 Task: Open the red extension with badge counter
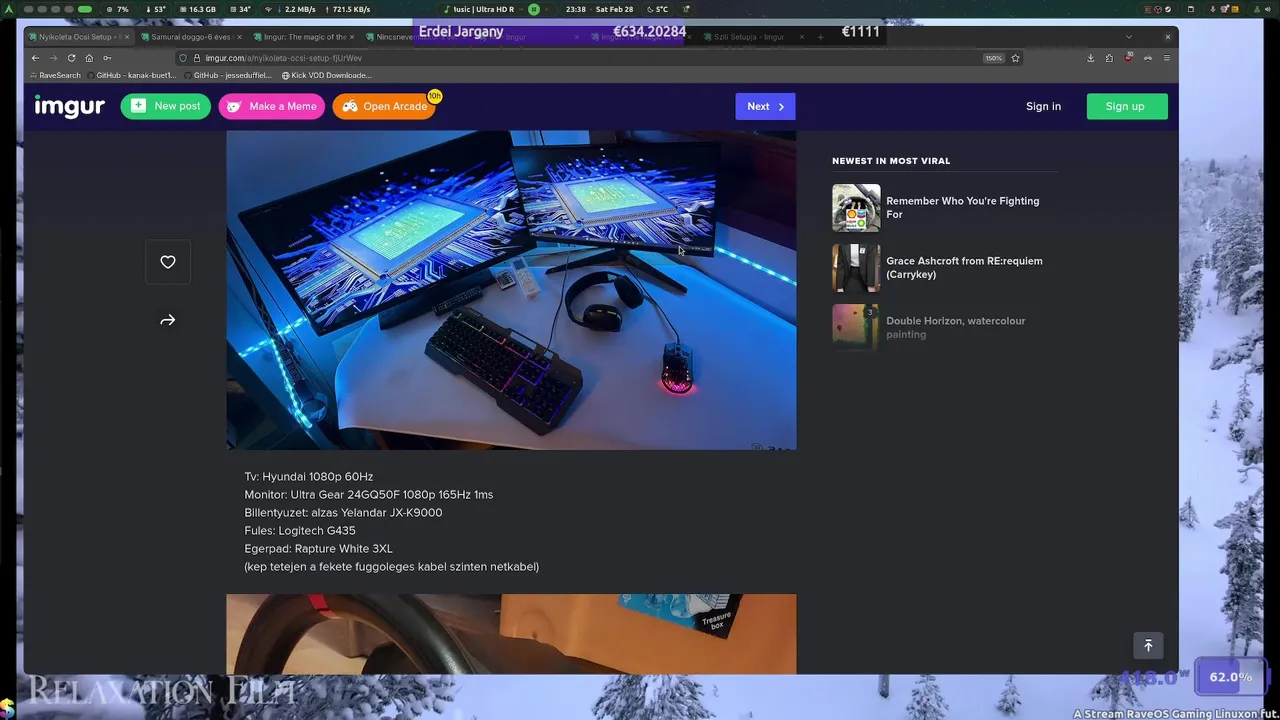[1129, 58]
